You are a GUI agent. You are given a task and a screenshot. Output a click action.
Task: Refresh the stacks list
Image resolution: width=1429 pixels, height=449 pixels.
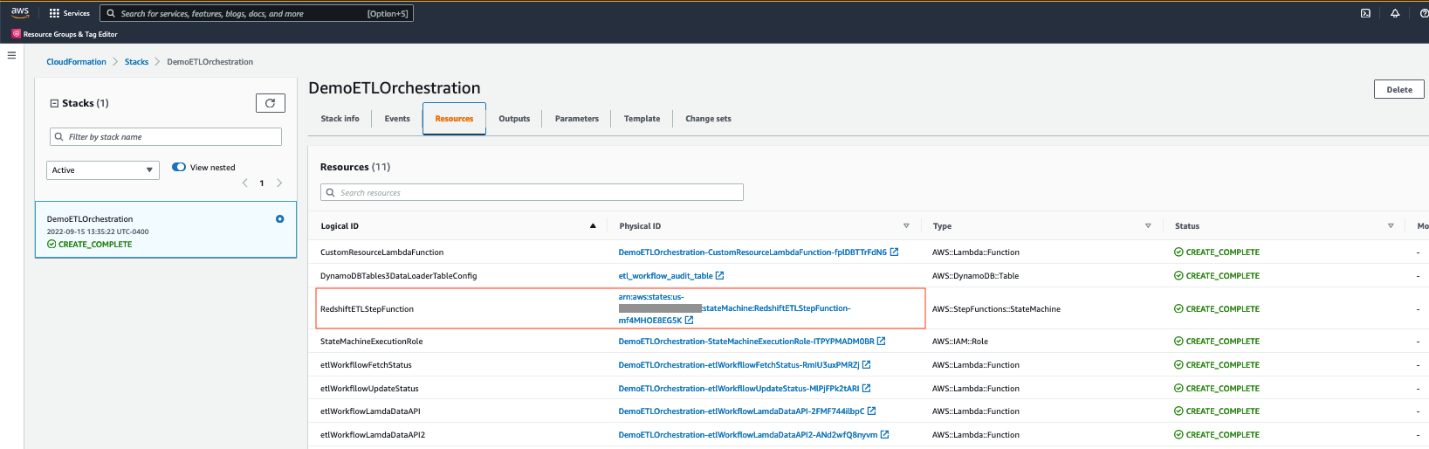point(270,103)
